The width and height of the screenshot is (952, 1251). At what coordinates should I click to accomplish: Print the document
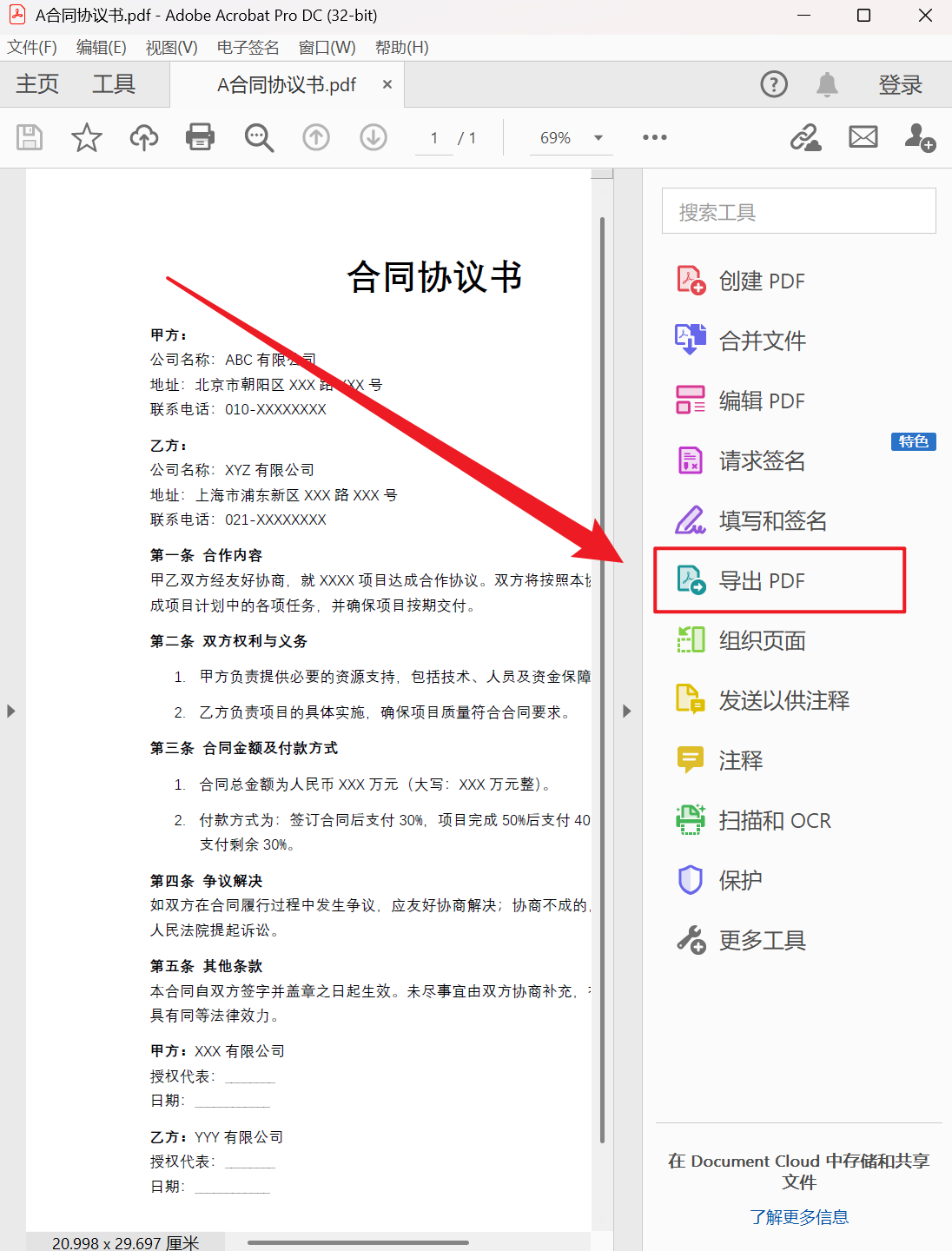(200, 137)
